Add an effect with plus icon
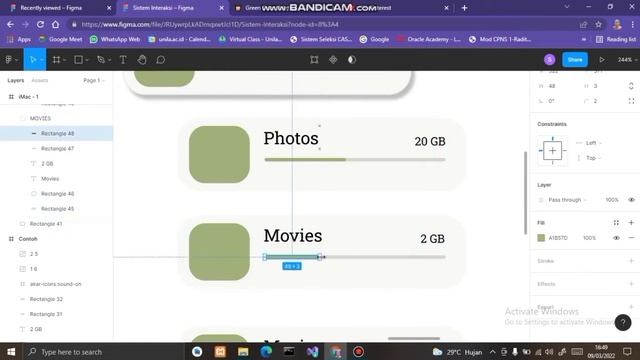The width and height of the screenshot is (640, 360). pyautogui.click(x=631, y=284)
